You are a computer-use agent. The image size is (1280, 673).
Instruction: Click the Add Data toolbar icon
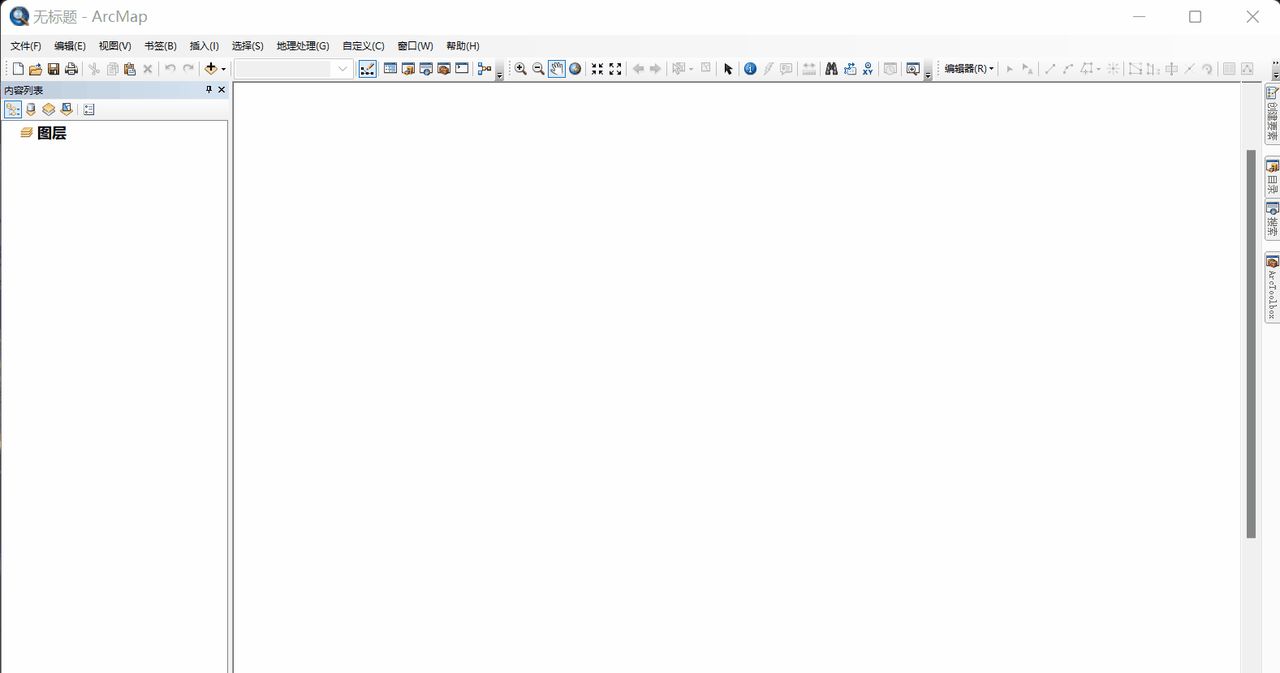(x=210, y=69)
